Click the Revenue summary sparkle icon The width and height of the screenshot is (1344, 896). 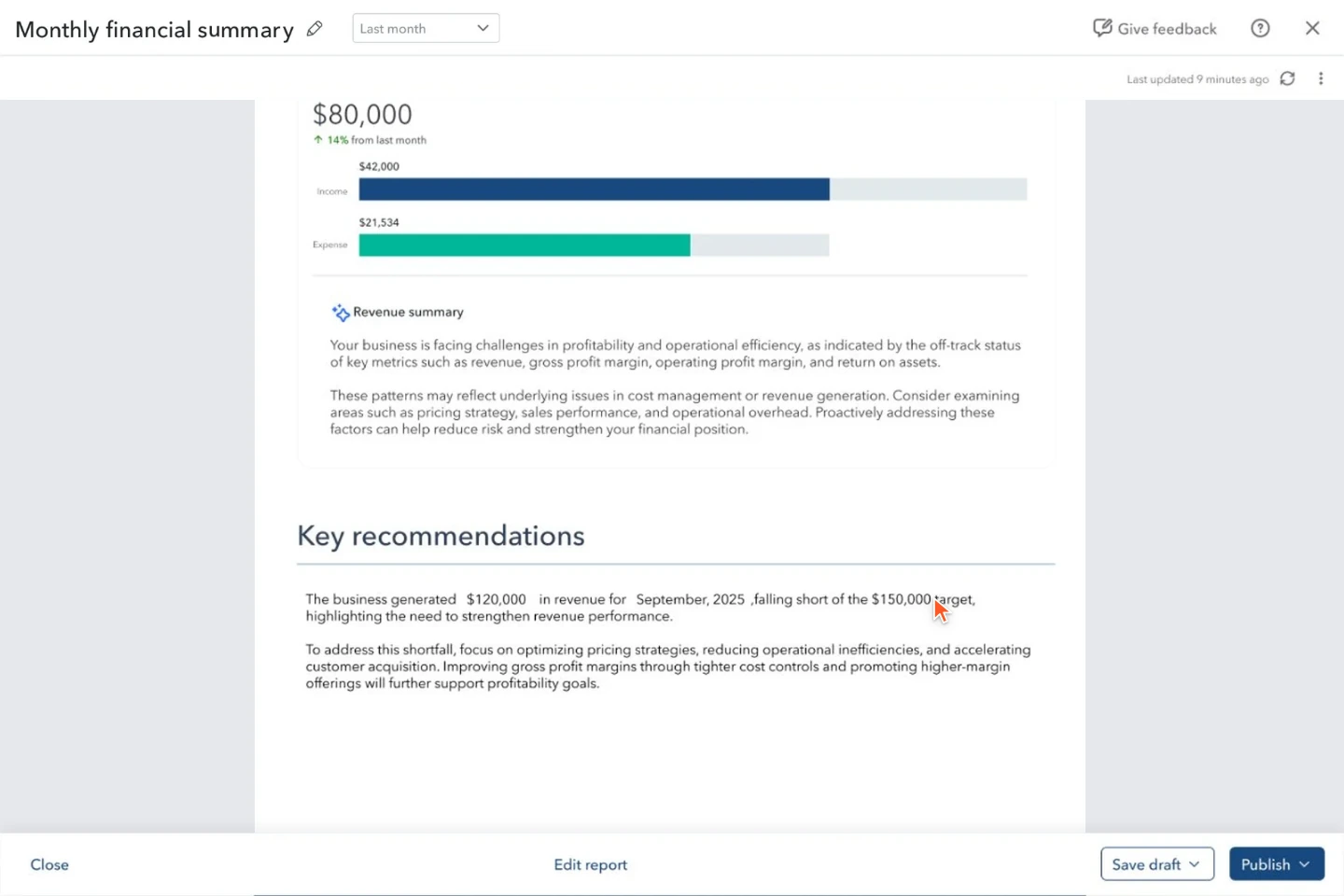click(341, 313)
